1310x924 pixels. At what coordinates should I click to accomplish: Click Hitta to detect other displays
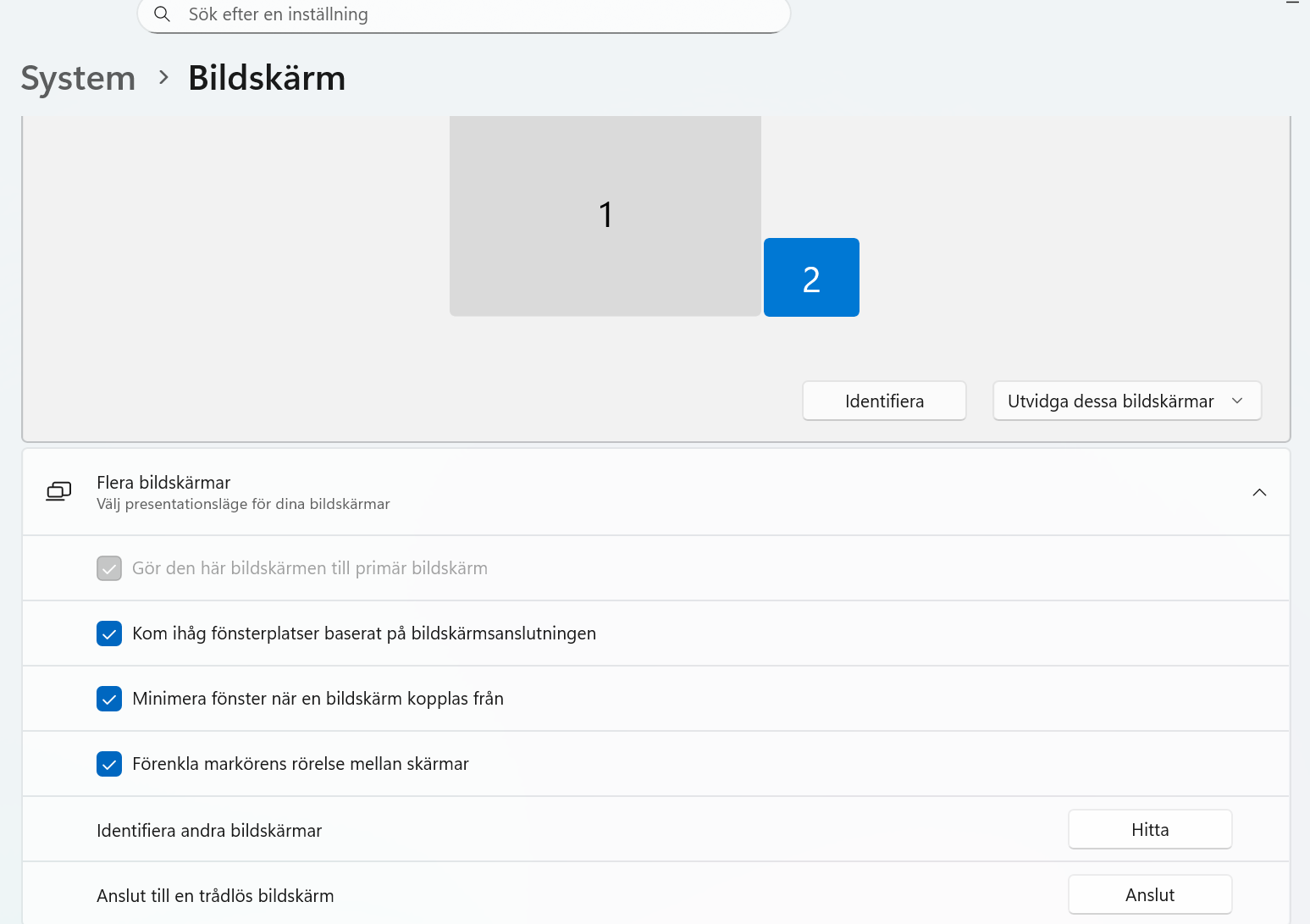tap(1150, 829)
